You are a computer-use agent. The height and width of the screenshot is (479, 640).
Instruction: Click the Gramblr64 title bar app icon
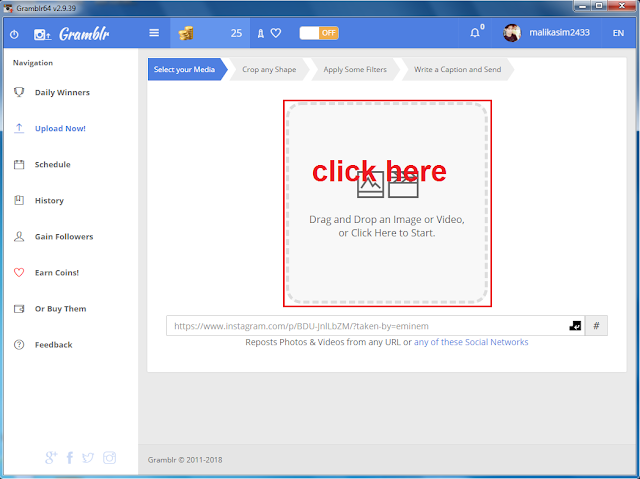(8, 8)
